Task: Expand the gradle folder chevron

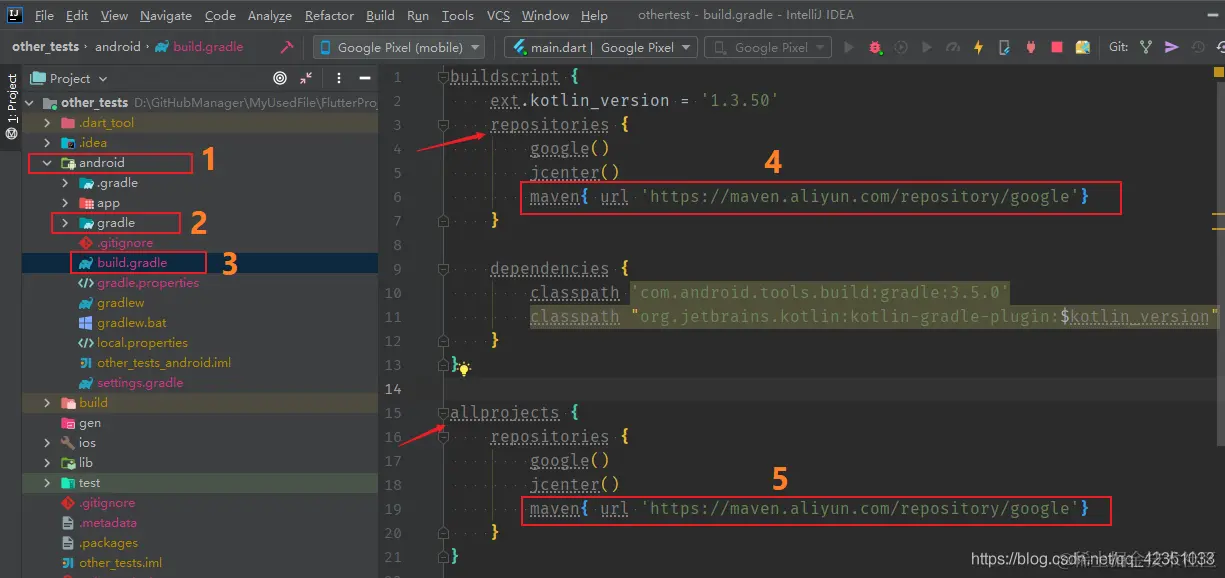Action: point(65,223)
